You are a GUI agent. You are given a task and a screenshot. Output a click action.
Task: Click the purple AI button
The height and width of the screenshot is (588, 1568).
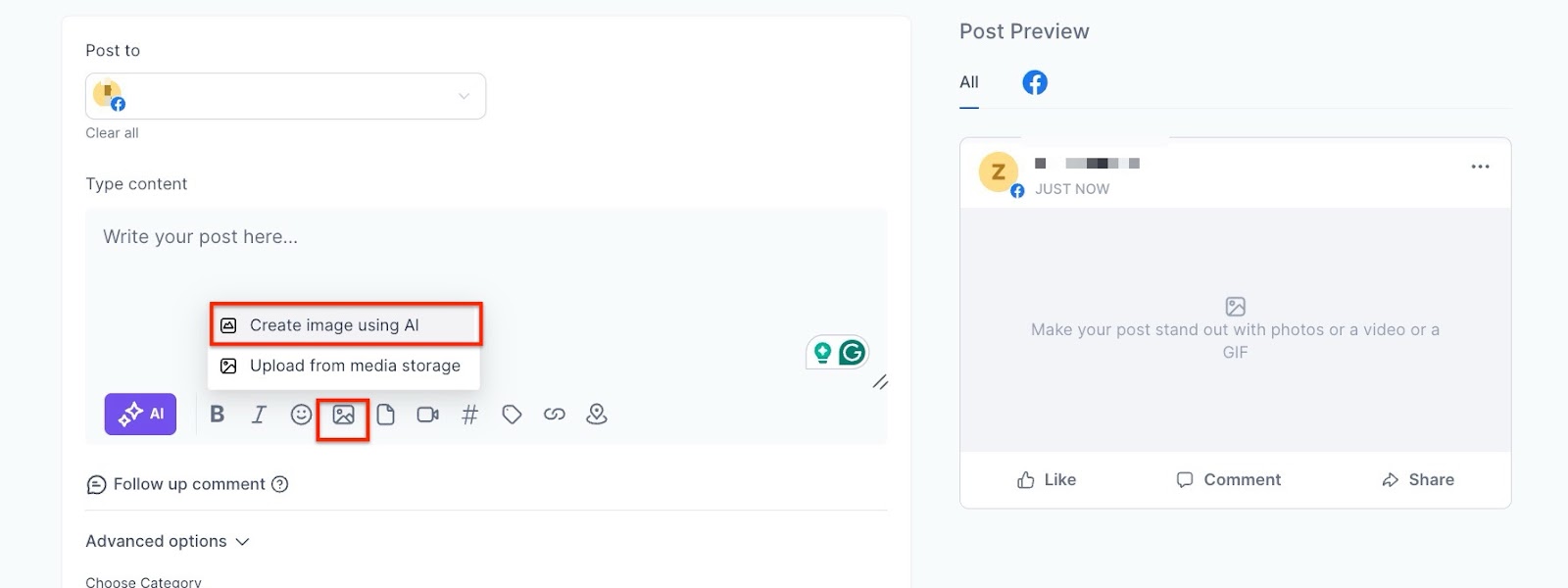[x=140, y=415]
